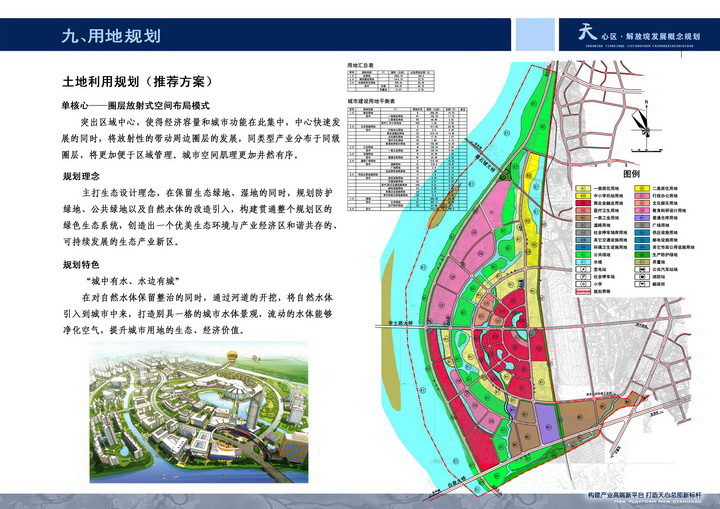Select the 水域 cyan legend swatch
This screenshot has width=720, height=509.
pos(583,262)
